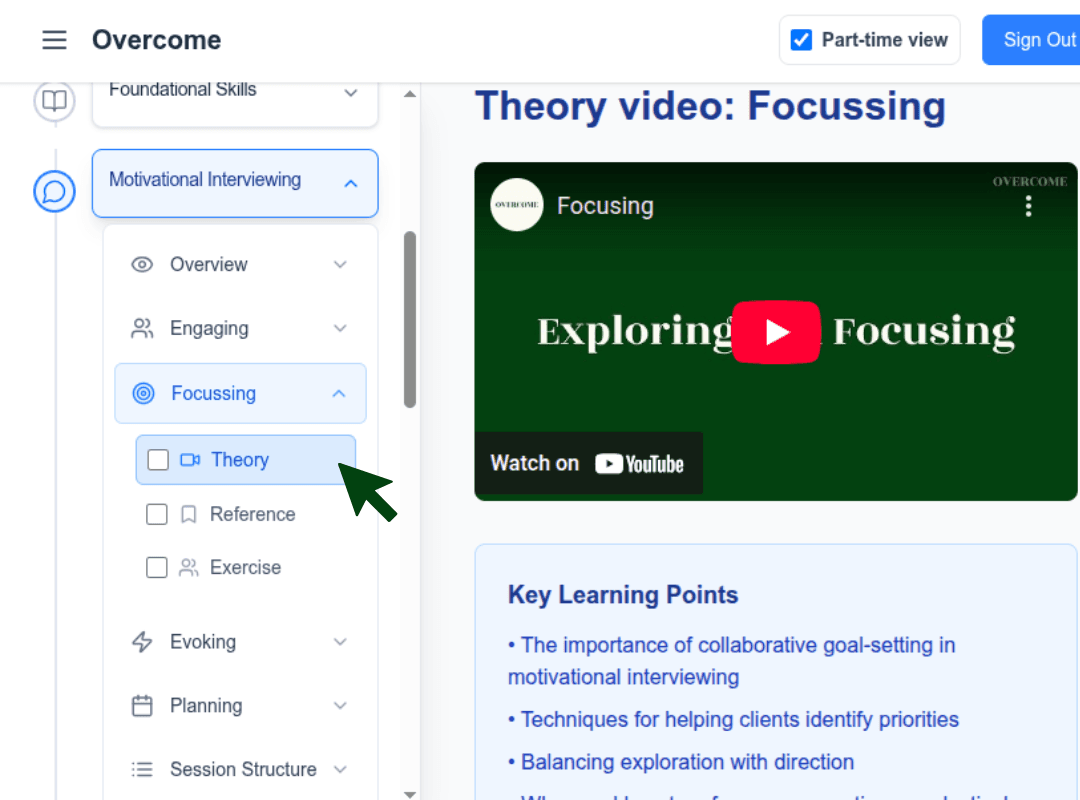This screenshot has height=800, width=1080.
Task: Click the Motivational Interviewing label
Action: point(205,180)
